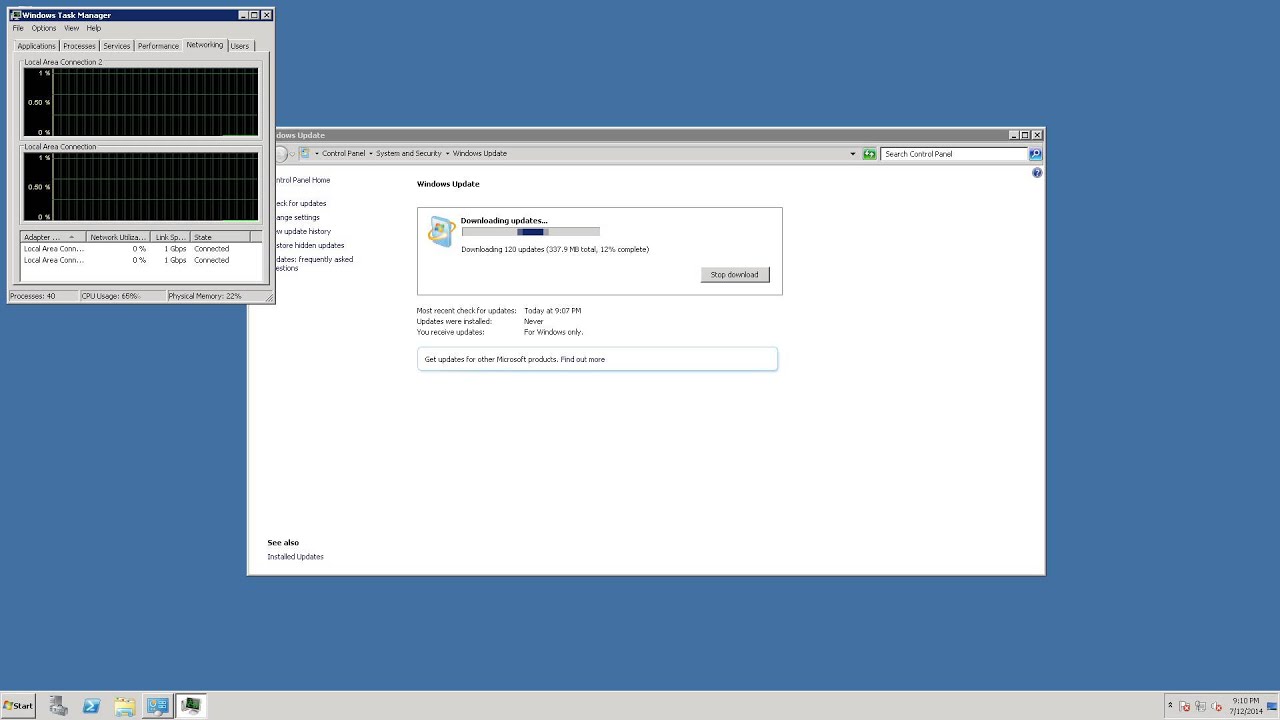
Task: Switch to the Processes tab
Action: pos(79,46)
